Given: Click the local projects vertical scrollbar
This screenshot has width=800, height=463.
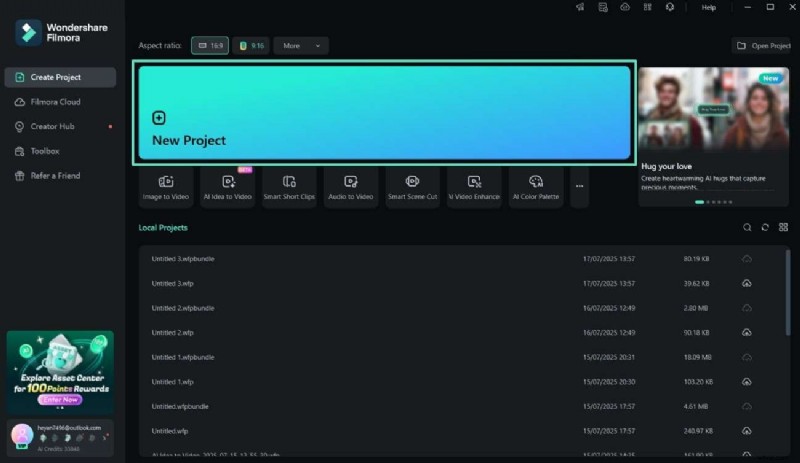Looking at the screenshot, I should [788, 293].
